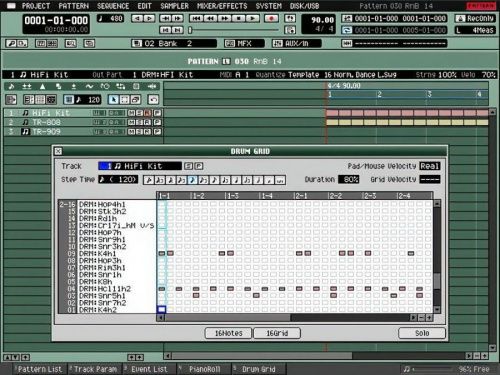Open the Step Time value field
Screen dimensions: 500x375
click(118, 180)
